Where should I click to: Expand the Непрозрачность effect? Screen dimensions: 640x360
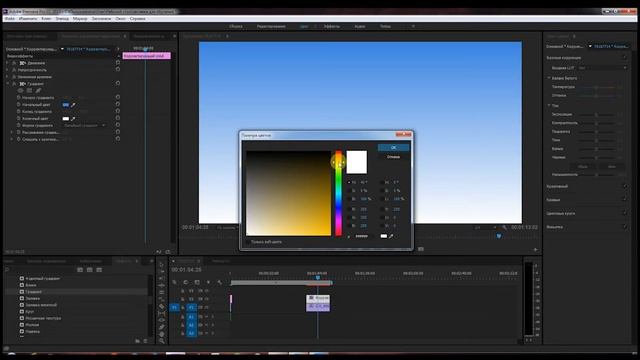7,70
